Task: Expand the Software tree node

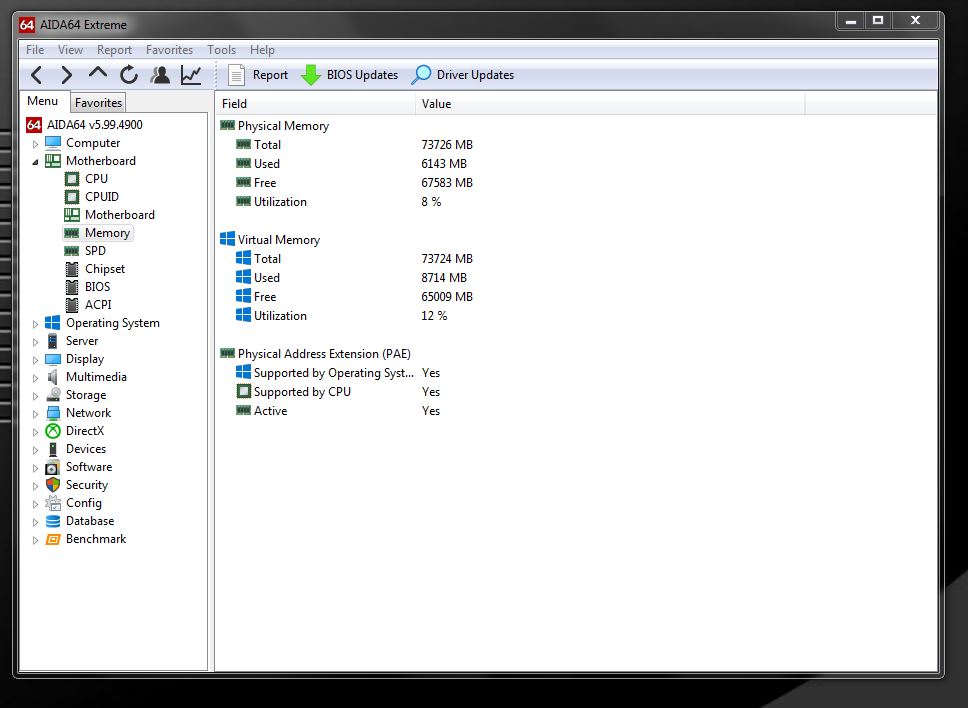Action: 35,468
